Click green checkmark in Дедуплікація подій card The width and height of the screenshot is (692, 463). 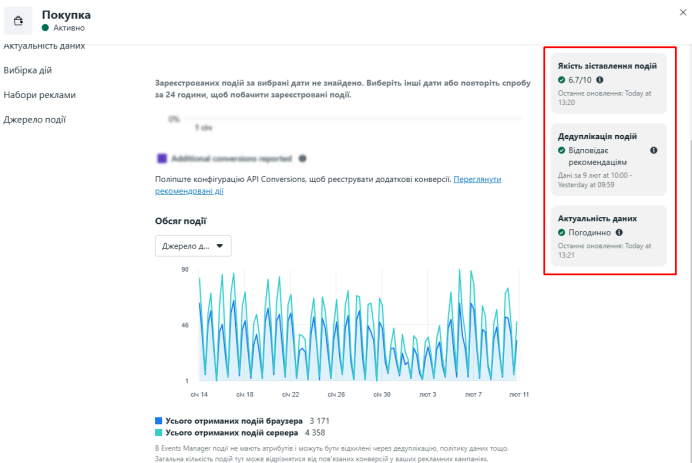coord(561,151)
